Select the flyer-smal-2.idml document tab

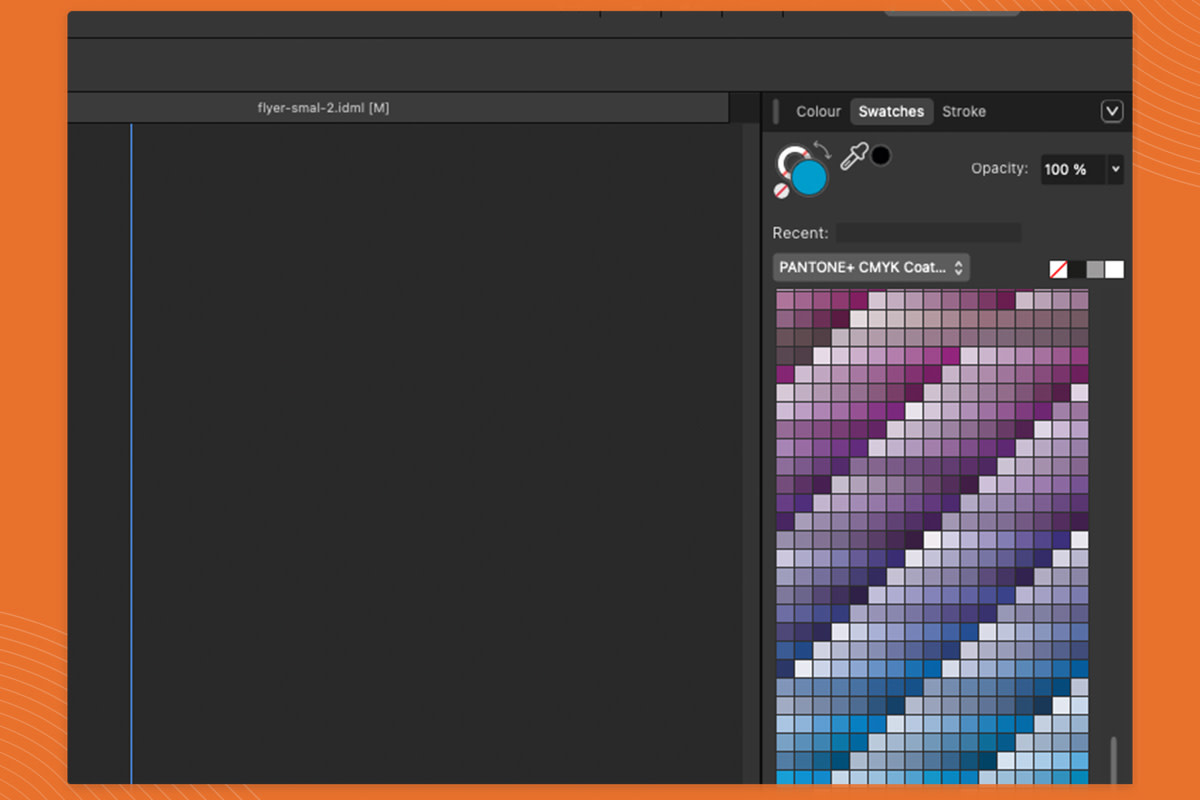(x=322, y=106)
